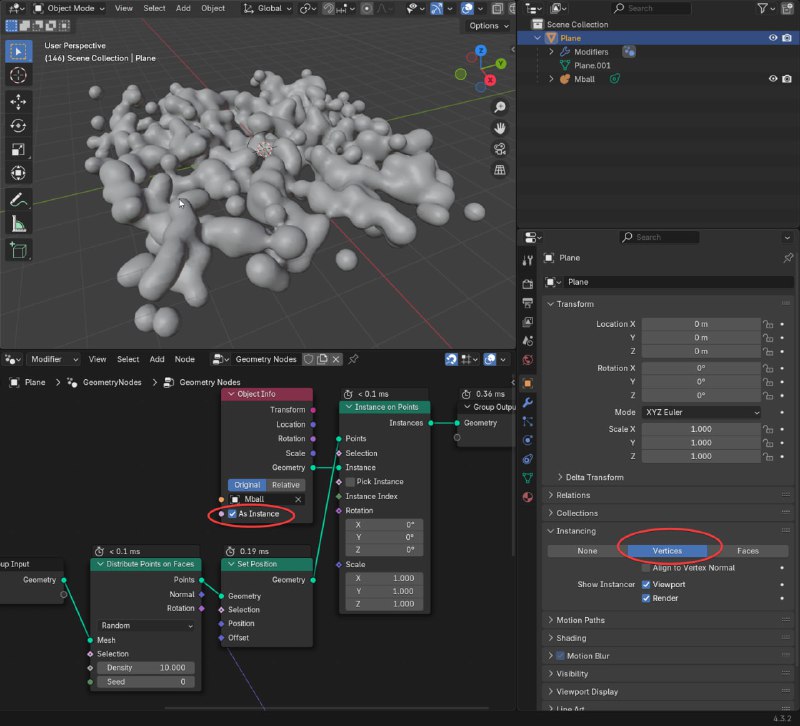800x726 pixels.
Task: Click the Density value field
Action: point(146,667)
